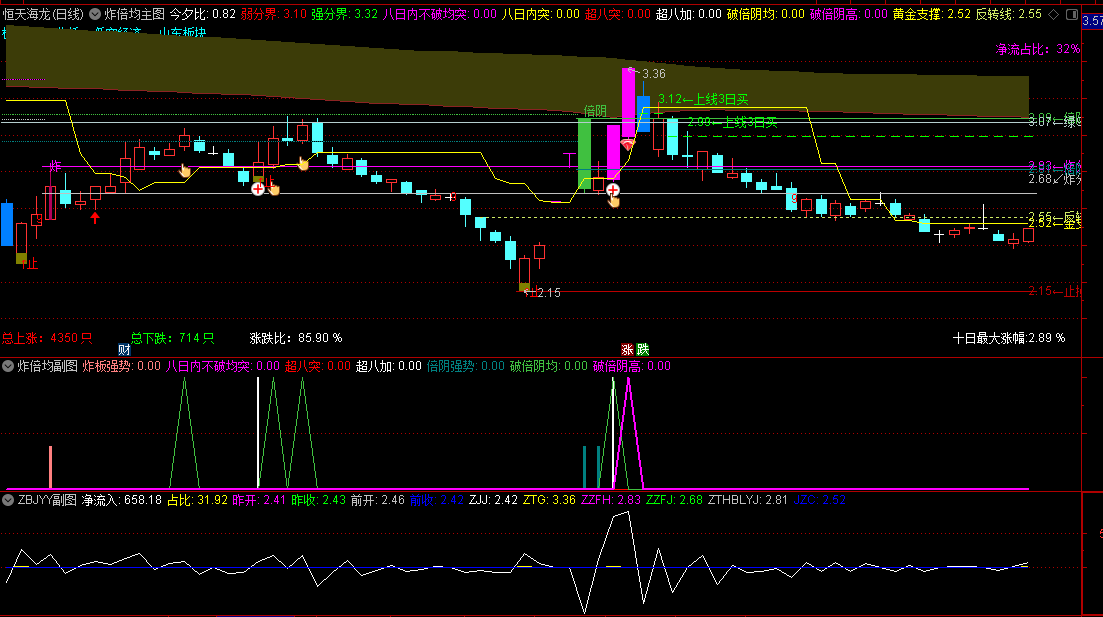Viewport: 1103px width, 617px height.
Task: Click the green 跌 marker icon
Action: click(642, 350)
